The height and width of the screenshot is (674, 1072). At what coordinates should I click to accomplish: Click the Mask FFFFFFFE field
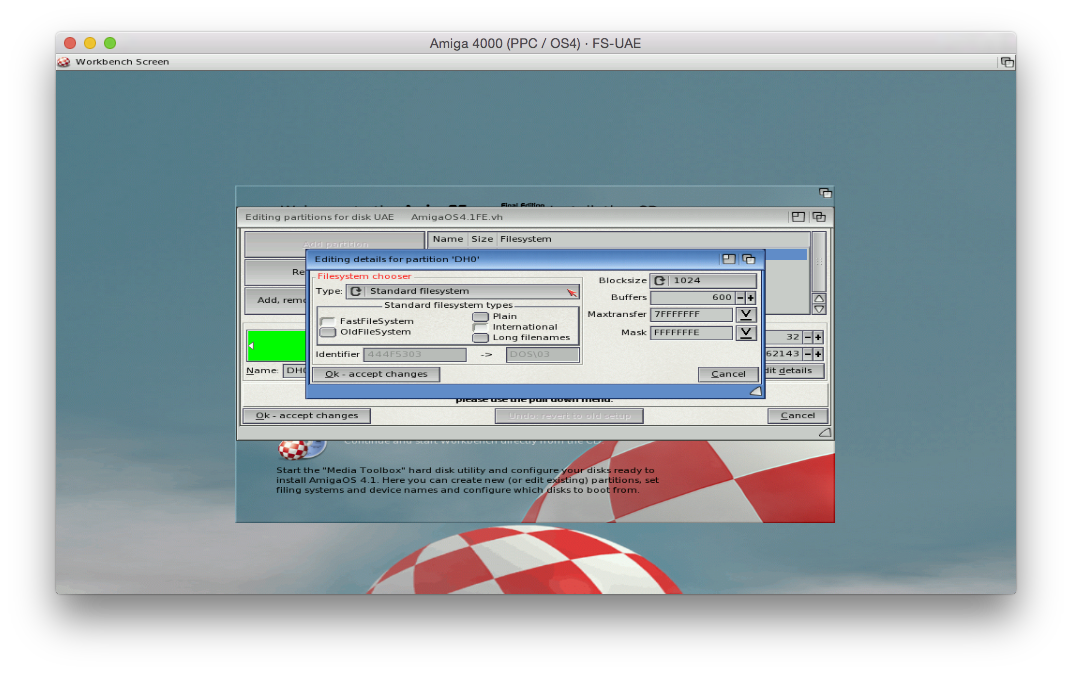tap(692, 333)
